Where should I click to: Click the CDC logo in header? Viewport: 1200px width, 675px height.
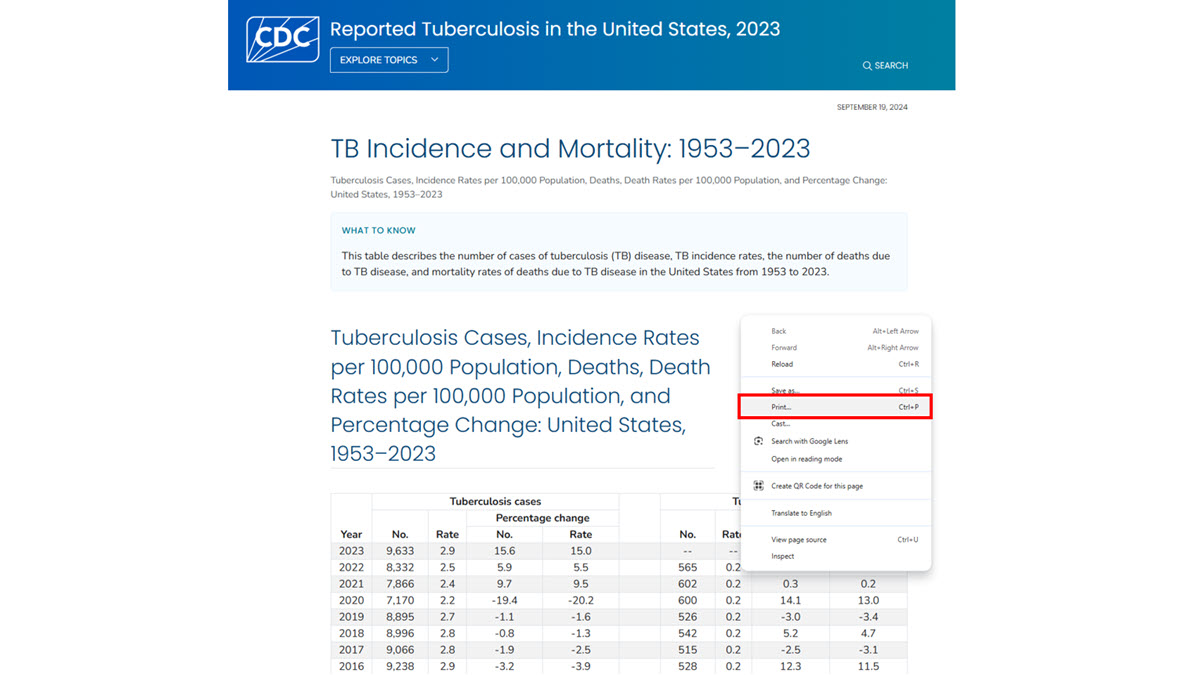click(x=283, y=39)
